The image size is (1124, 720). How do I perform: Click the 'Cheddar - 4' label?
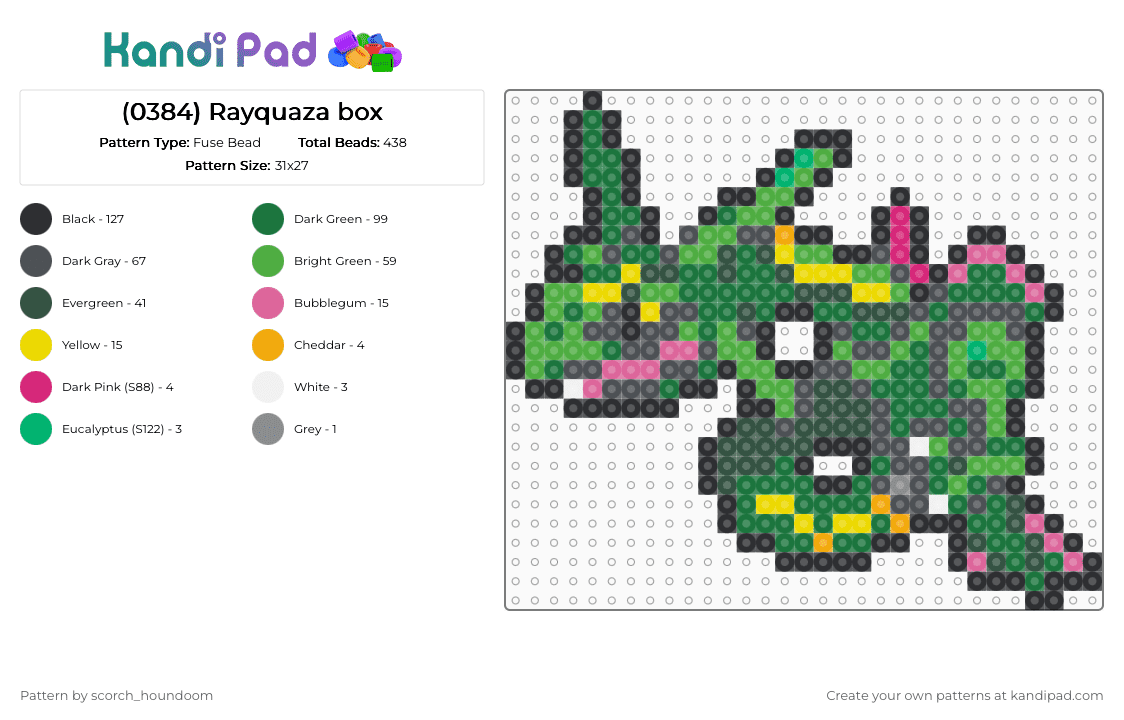(x=329, y=345)
